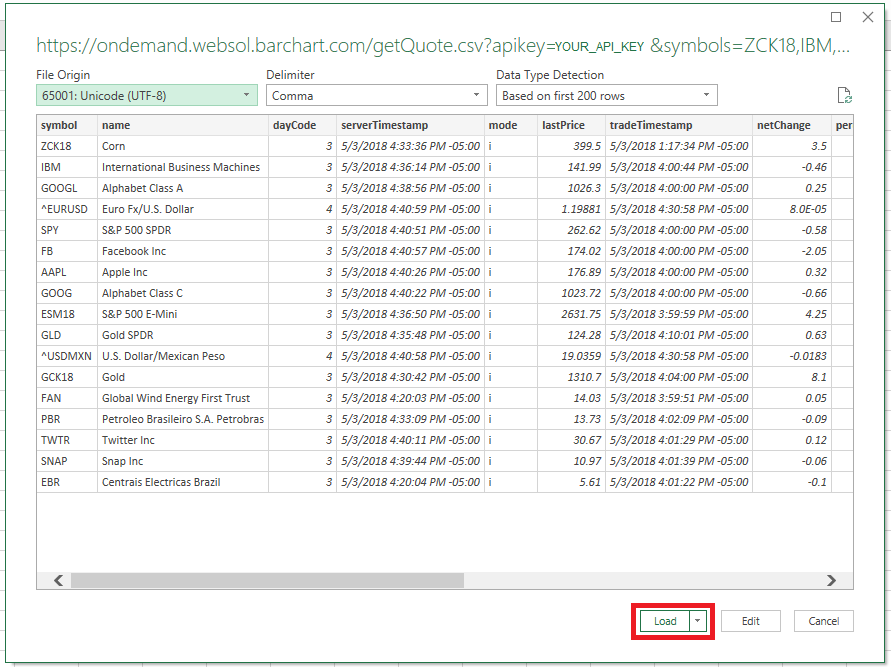The height and width of the screenshot is (667, 891).
Task: Click the GOOG symbol cell
Action: tap(67, 293)
